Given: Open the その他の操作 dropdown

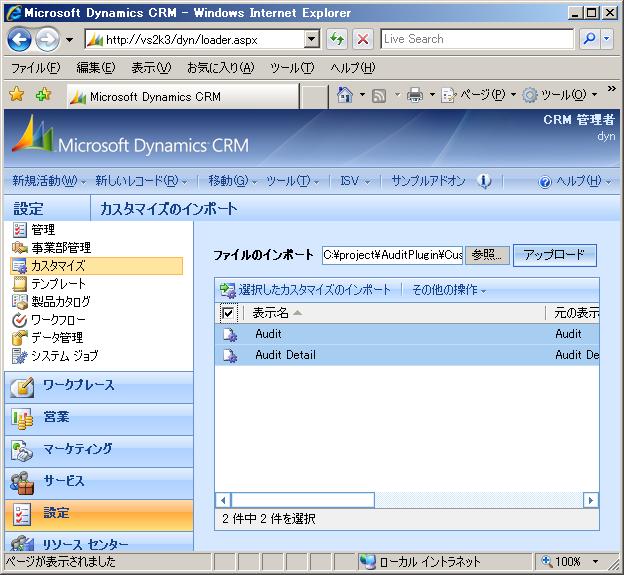Looking at the screenshot, I should (x=448, y=290).
